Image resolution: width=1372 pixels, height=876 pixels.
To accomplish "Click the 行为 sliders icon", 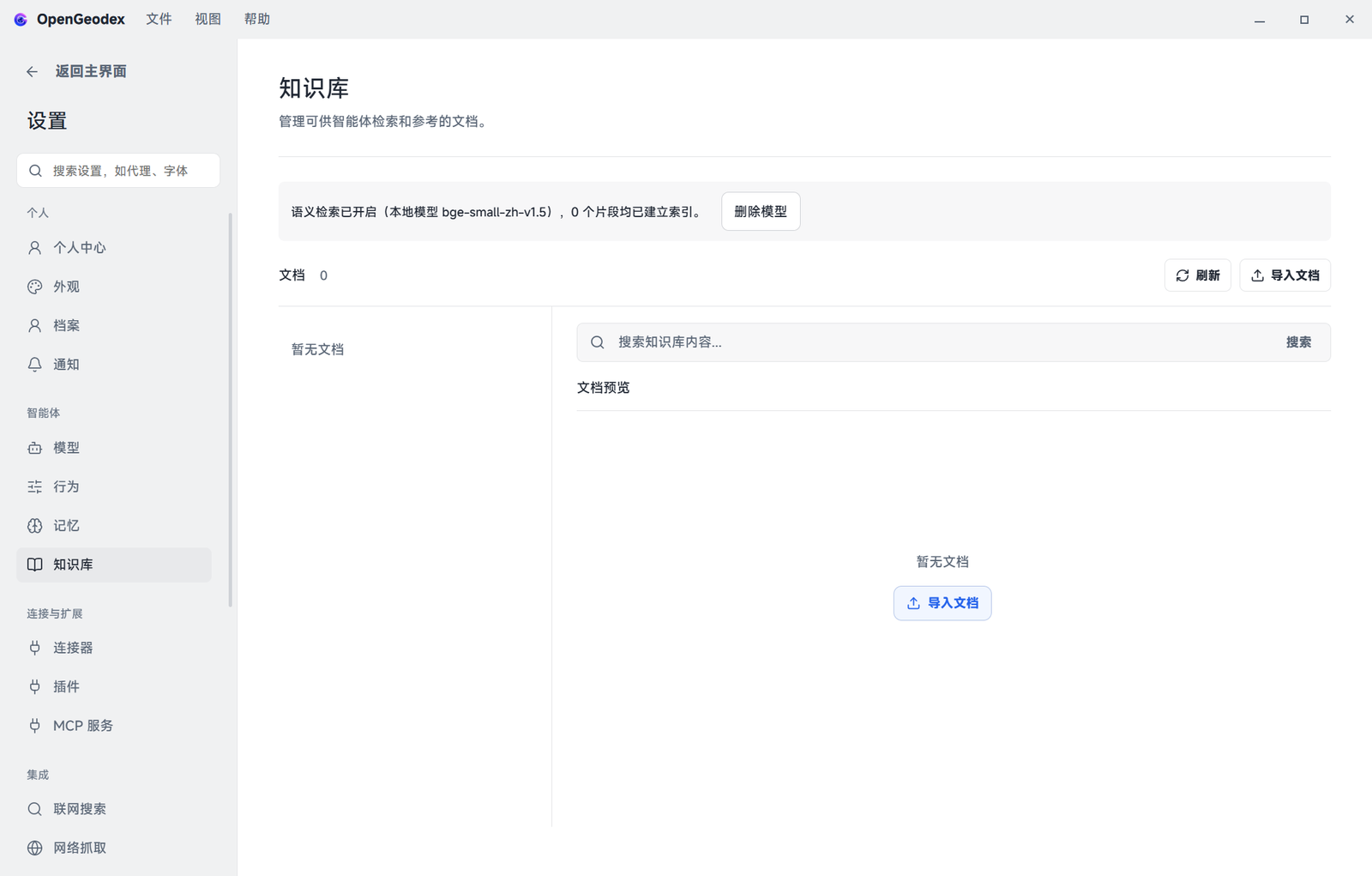I will (34, 486).
